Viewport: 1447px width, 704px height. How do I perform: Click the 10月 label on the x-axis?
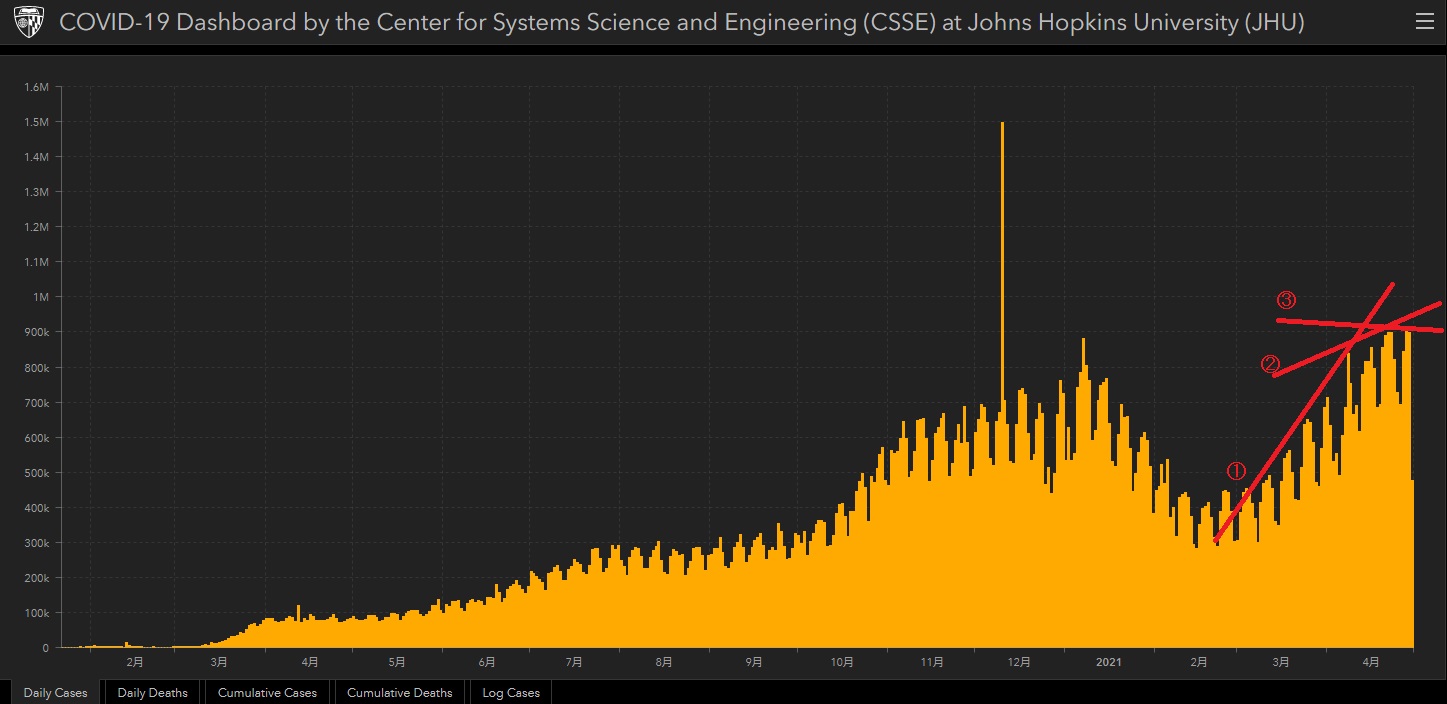tap(842, 662)
